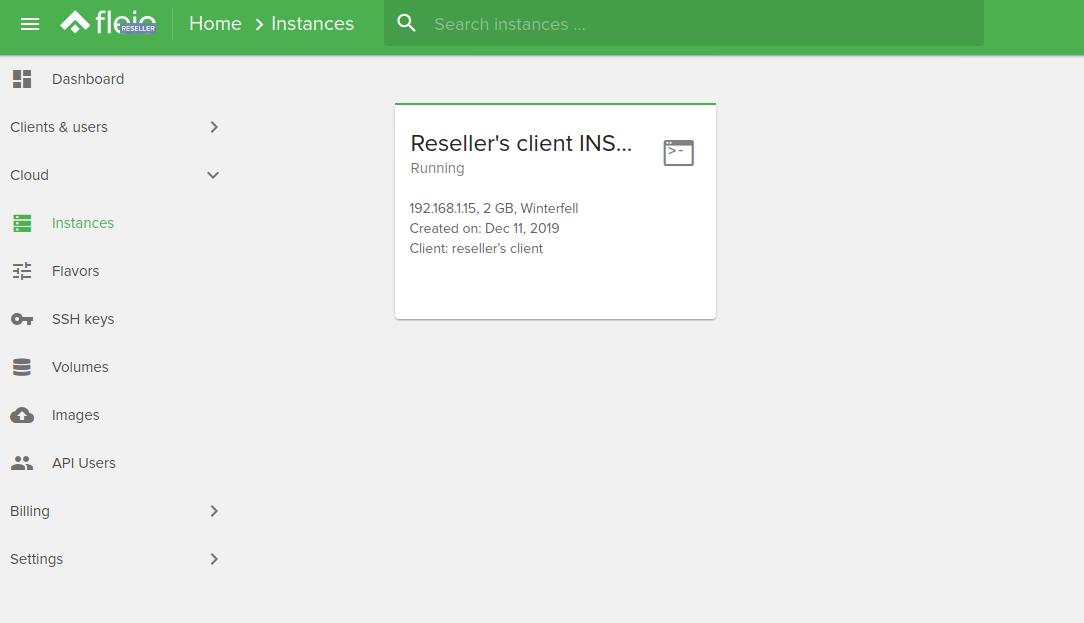This screenshot has height=623, width=1084.
Task: Go to SSH keys
Action: click(83, 319)
